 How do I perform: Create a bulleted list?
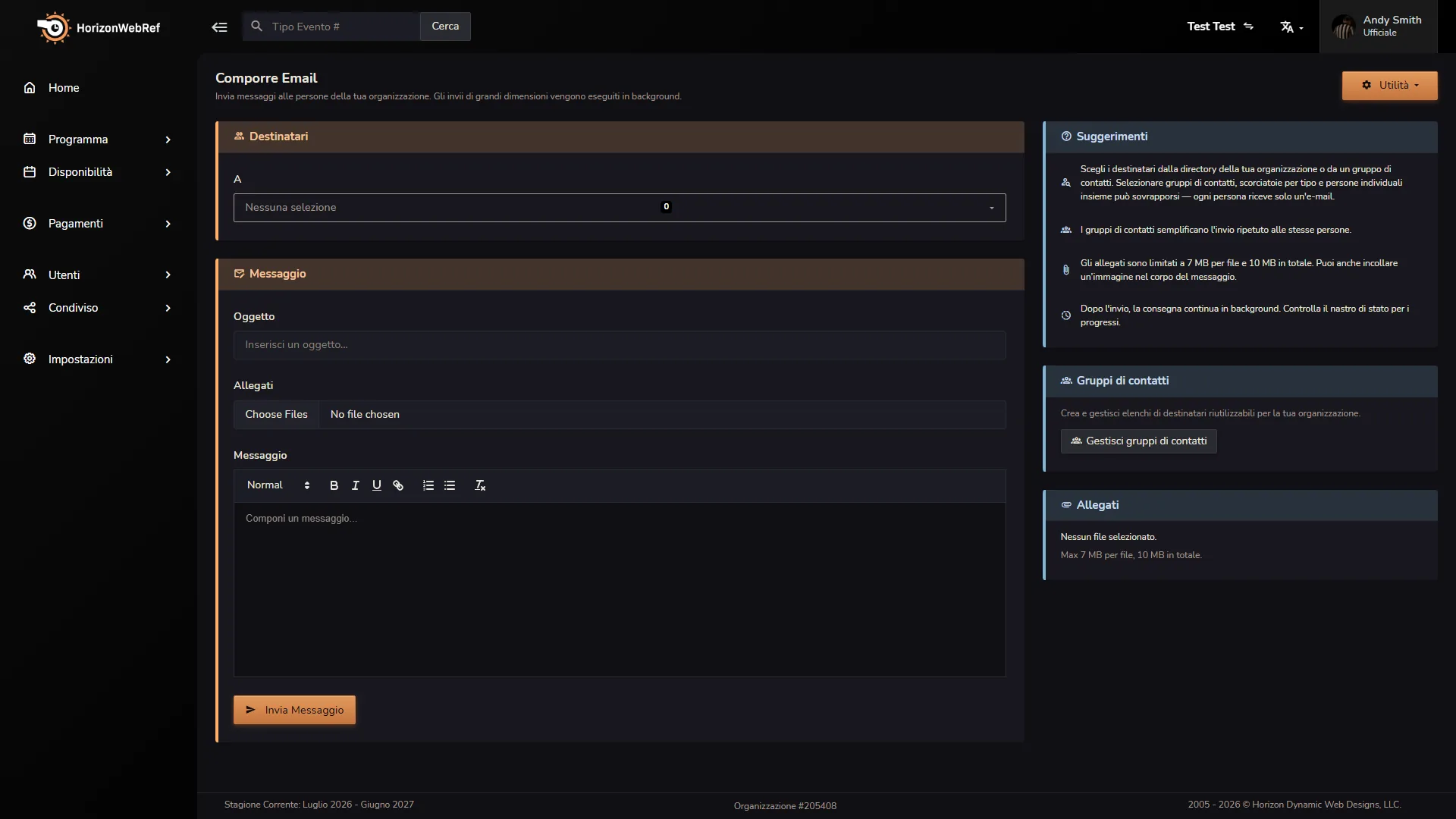pos(450,485)
